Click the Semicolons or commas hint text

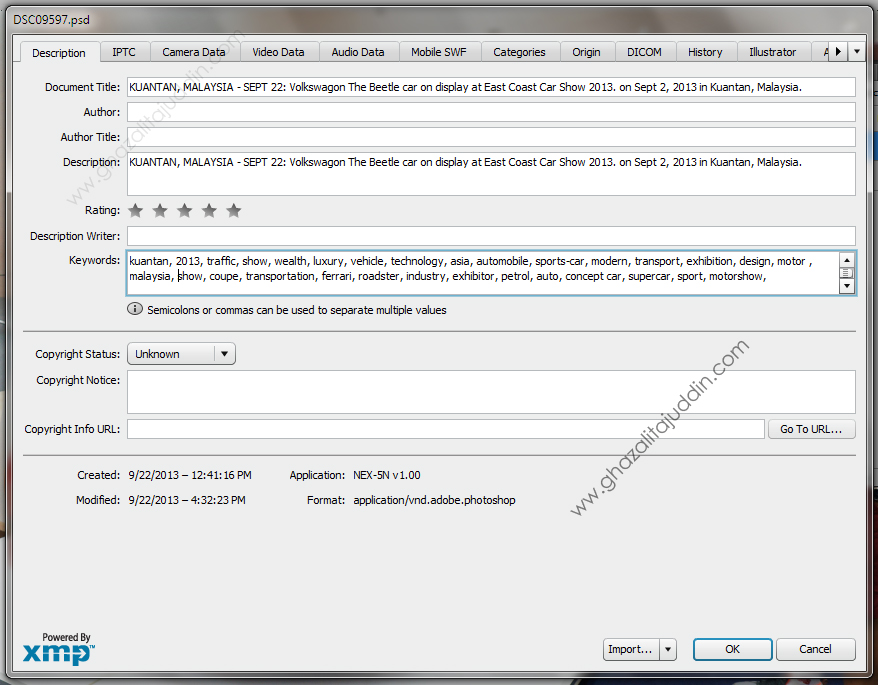297,310
